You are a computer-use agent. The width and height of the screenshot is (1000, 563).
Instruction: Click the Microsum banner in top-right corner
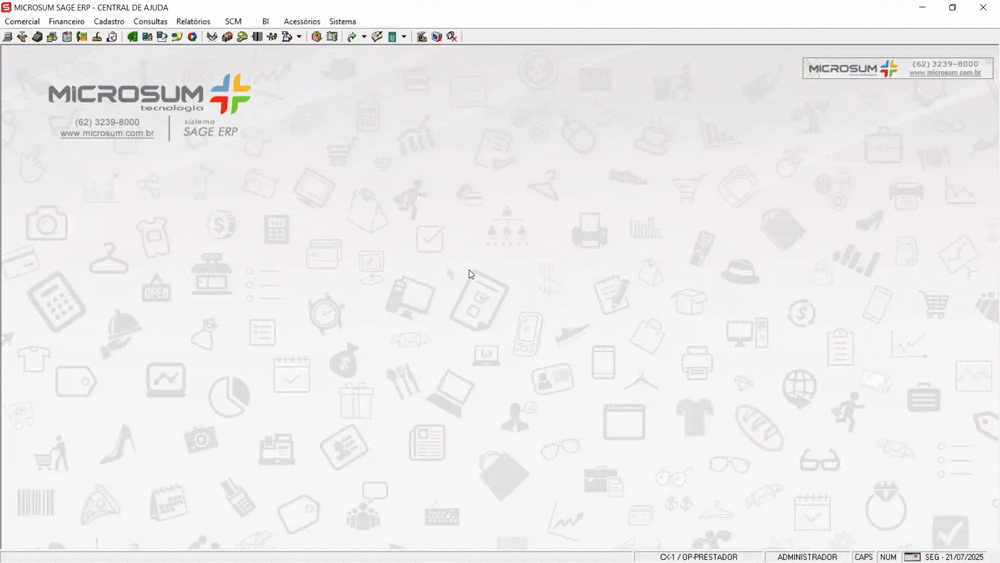pos(897,68)
